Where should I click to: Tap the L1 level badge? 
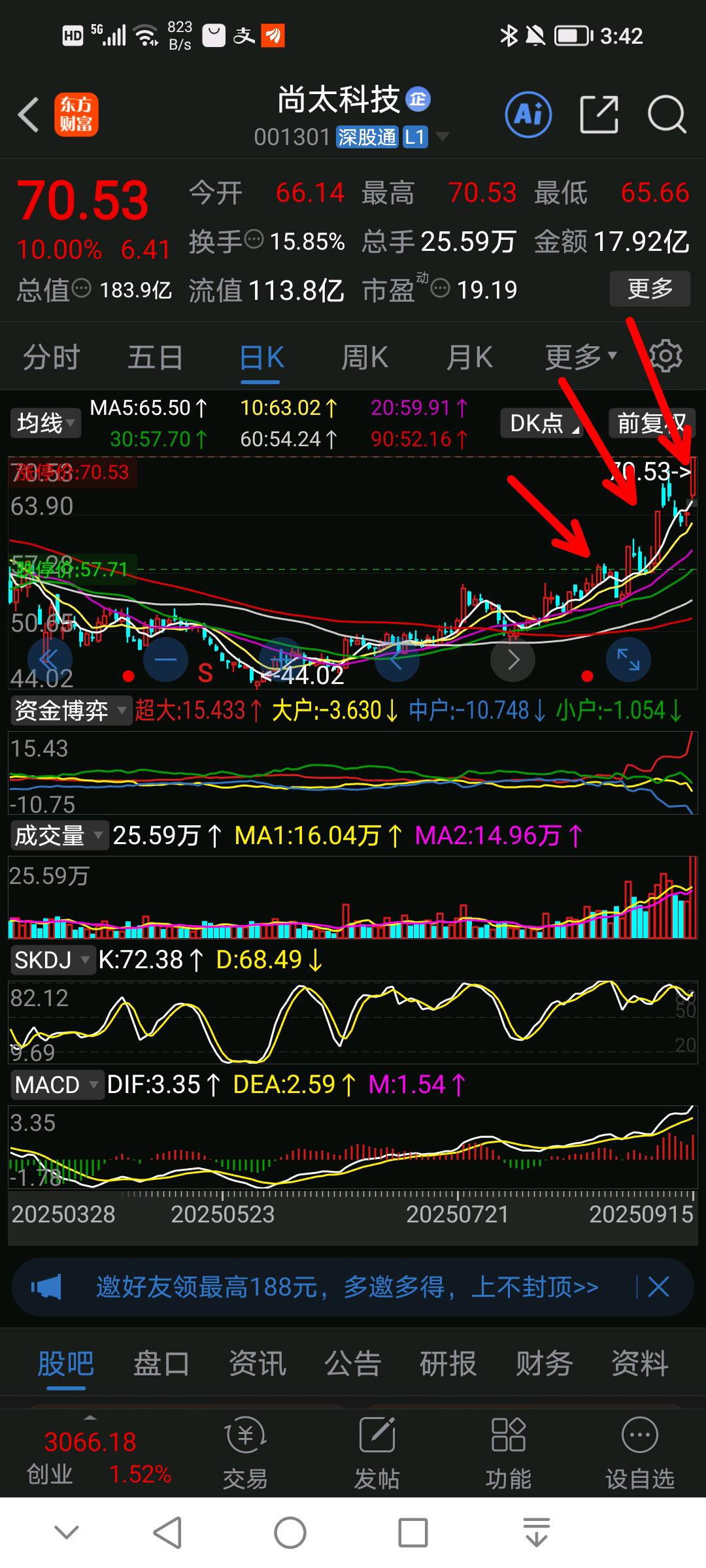click(x=414, y=137)
